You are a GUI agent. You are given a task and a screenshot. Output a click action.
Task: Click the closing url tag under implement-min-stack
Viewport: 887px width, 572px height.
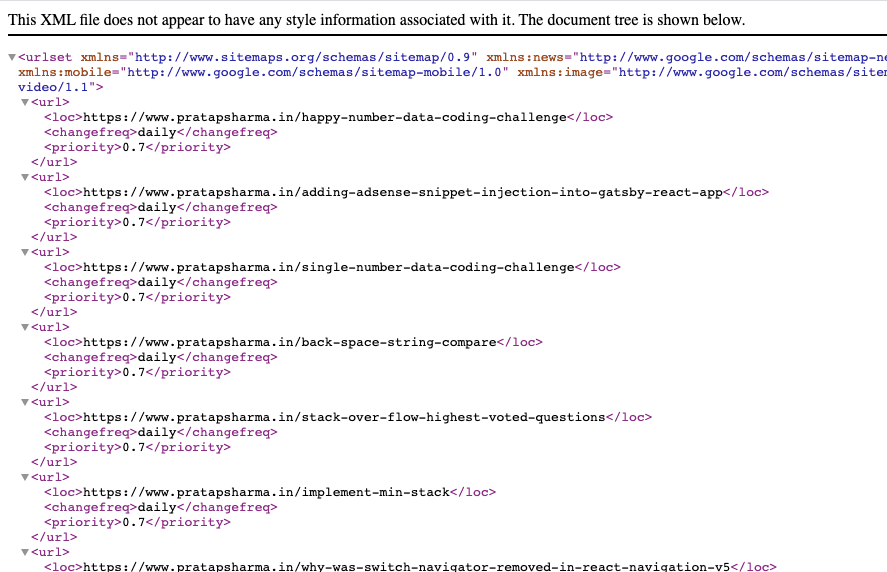click(54, 537)
